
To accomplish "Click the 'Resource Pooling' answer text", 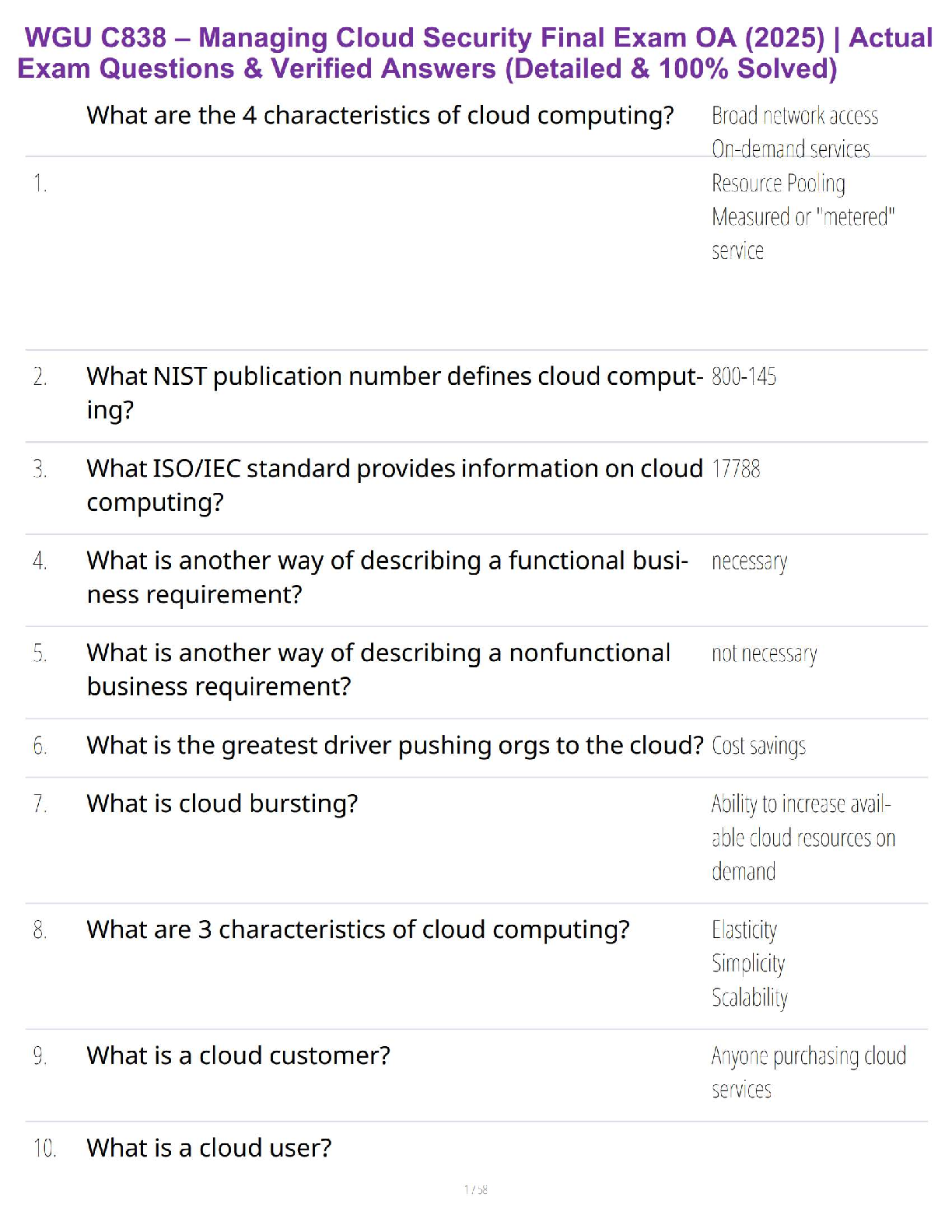I will (x=778, y=184).
